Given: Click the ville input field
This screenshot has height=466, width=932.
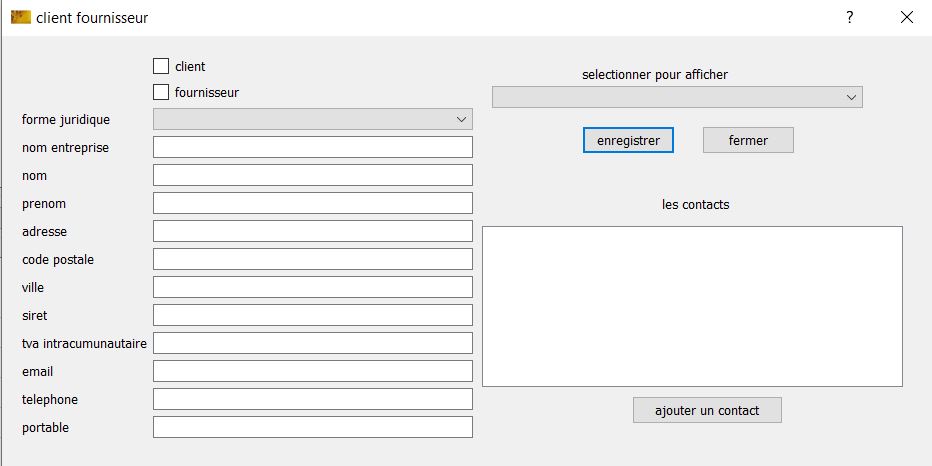Looking at the screenshot, I should click(312, 287).
